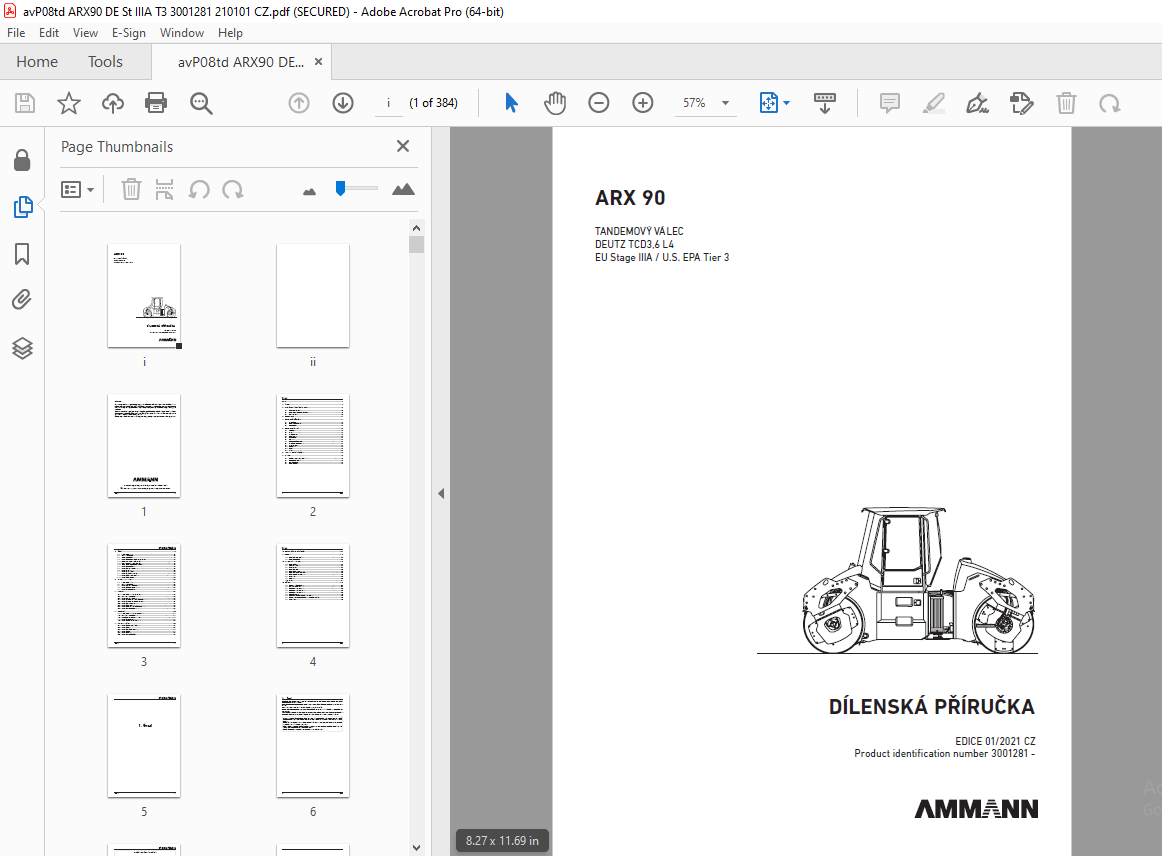
Task: Delete pages via thumbnails panel trash icon
Action: (131, 190)
